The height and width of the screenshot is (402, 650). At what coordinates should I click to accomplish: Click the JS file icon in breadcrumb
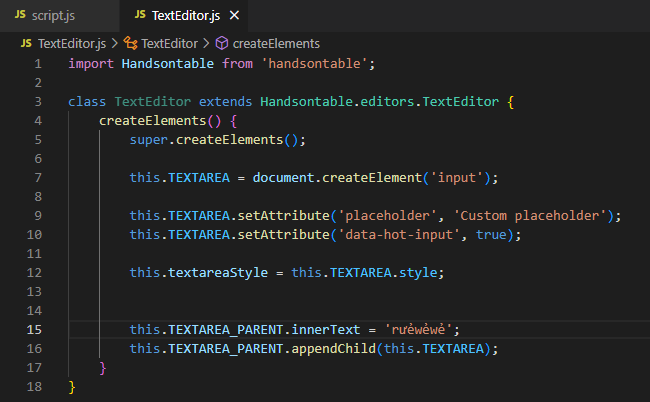(26, 43)
